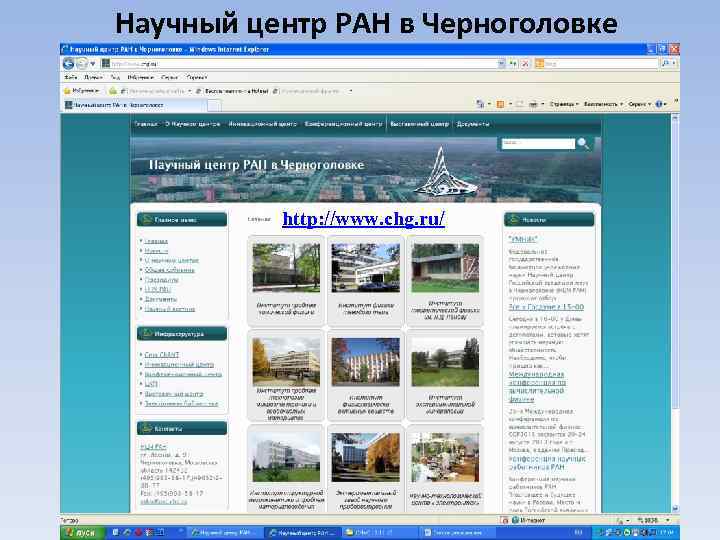
Task: Open Электронная библиотека in infrastructure list
Action: 181,404
